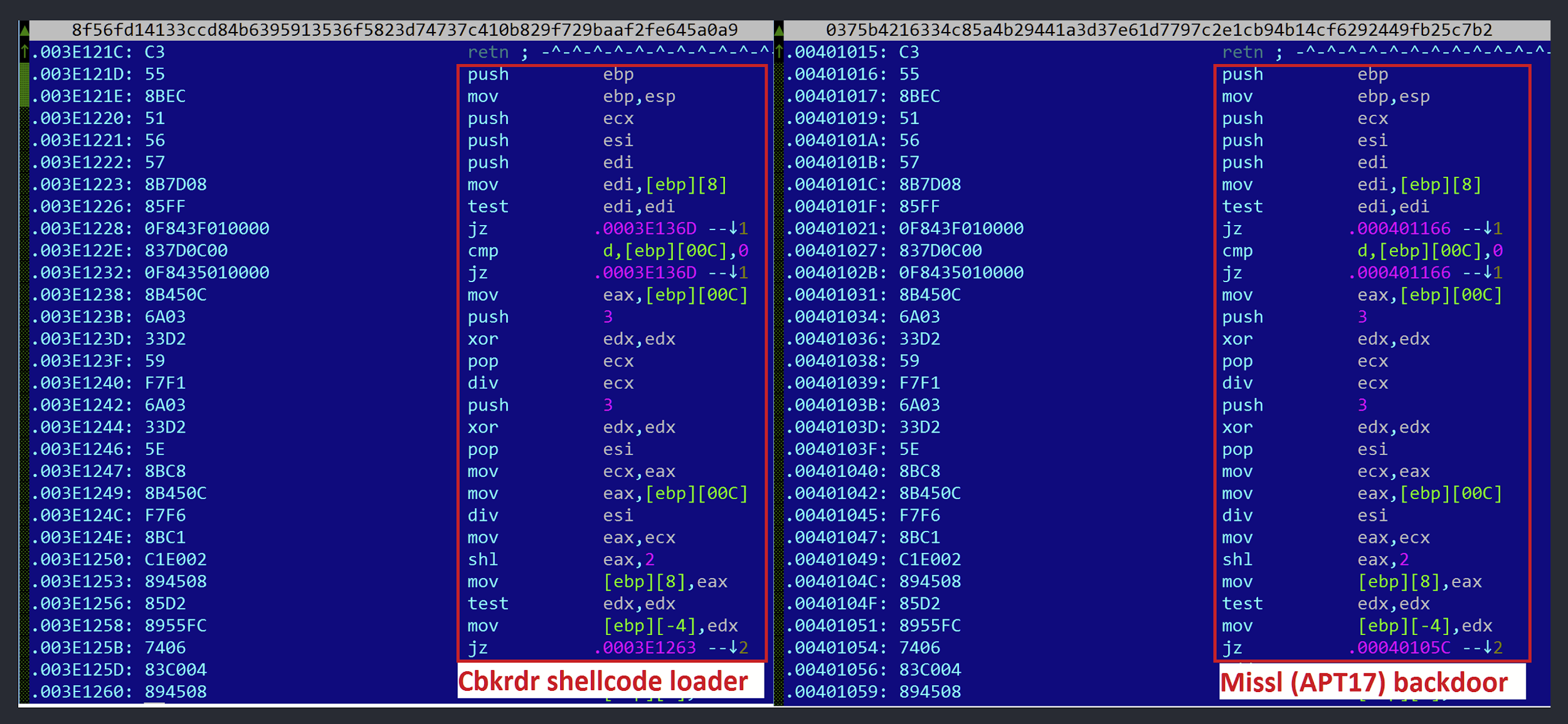Select left pane title starting with 8f56fd14

(405, 29)
